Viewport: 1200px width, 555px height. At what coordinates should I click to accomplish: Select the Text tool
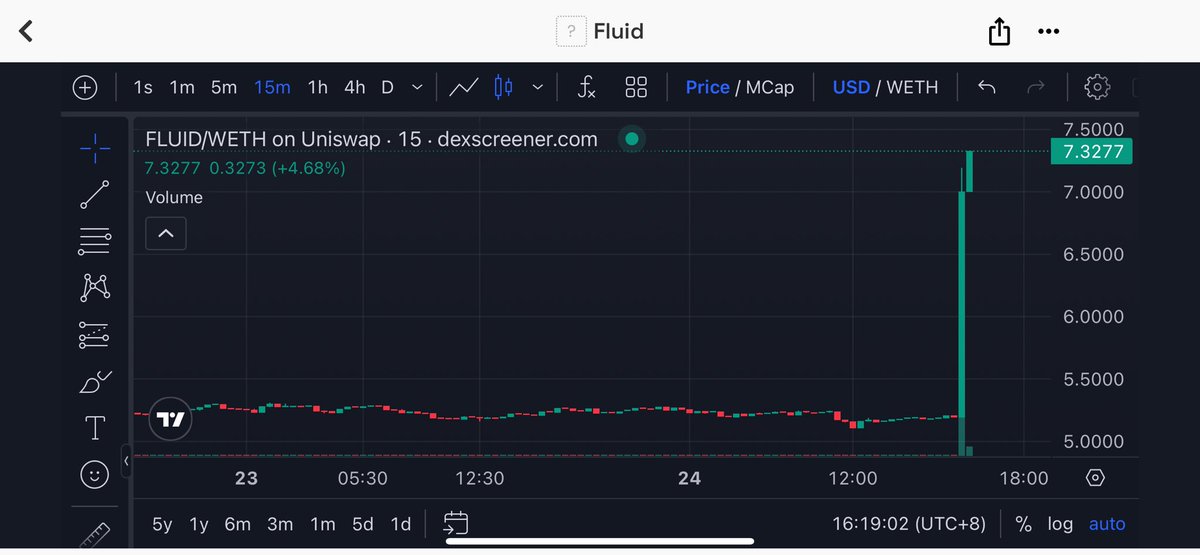click(95, 429)
